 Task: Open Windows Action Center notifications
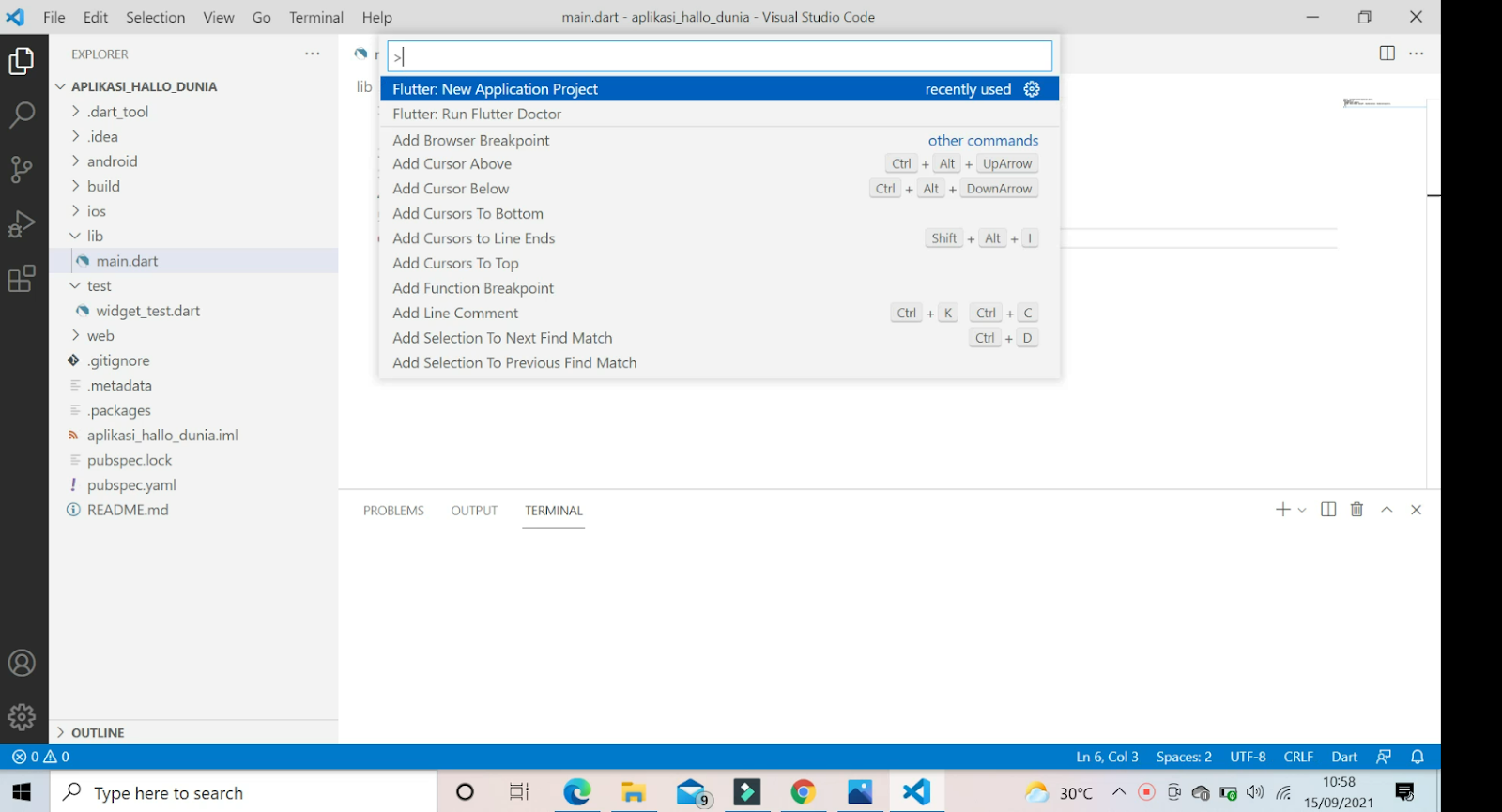1405,792
